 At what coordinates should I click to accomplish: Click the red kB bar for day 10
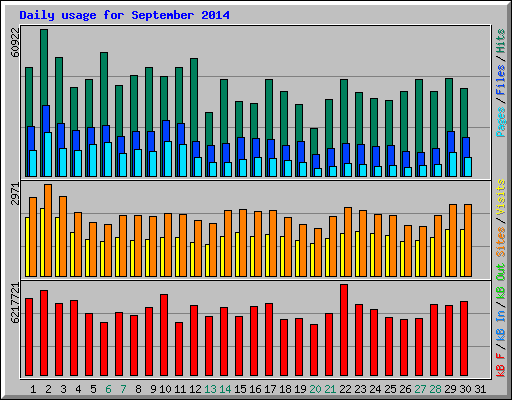164,335
